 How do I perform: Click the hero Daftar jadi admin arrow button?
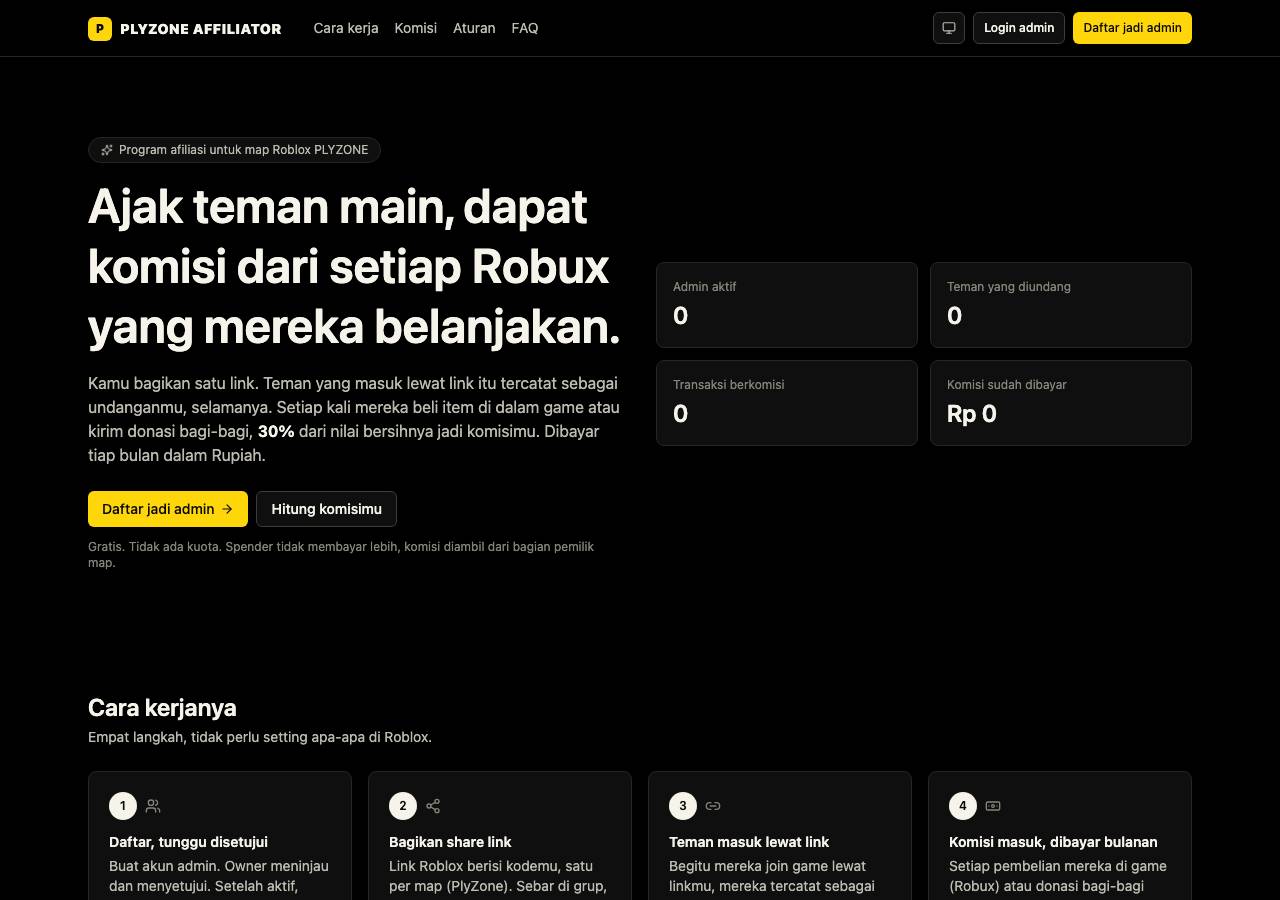(168, 509)
